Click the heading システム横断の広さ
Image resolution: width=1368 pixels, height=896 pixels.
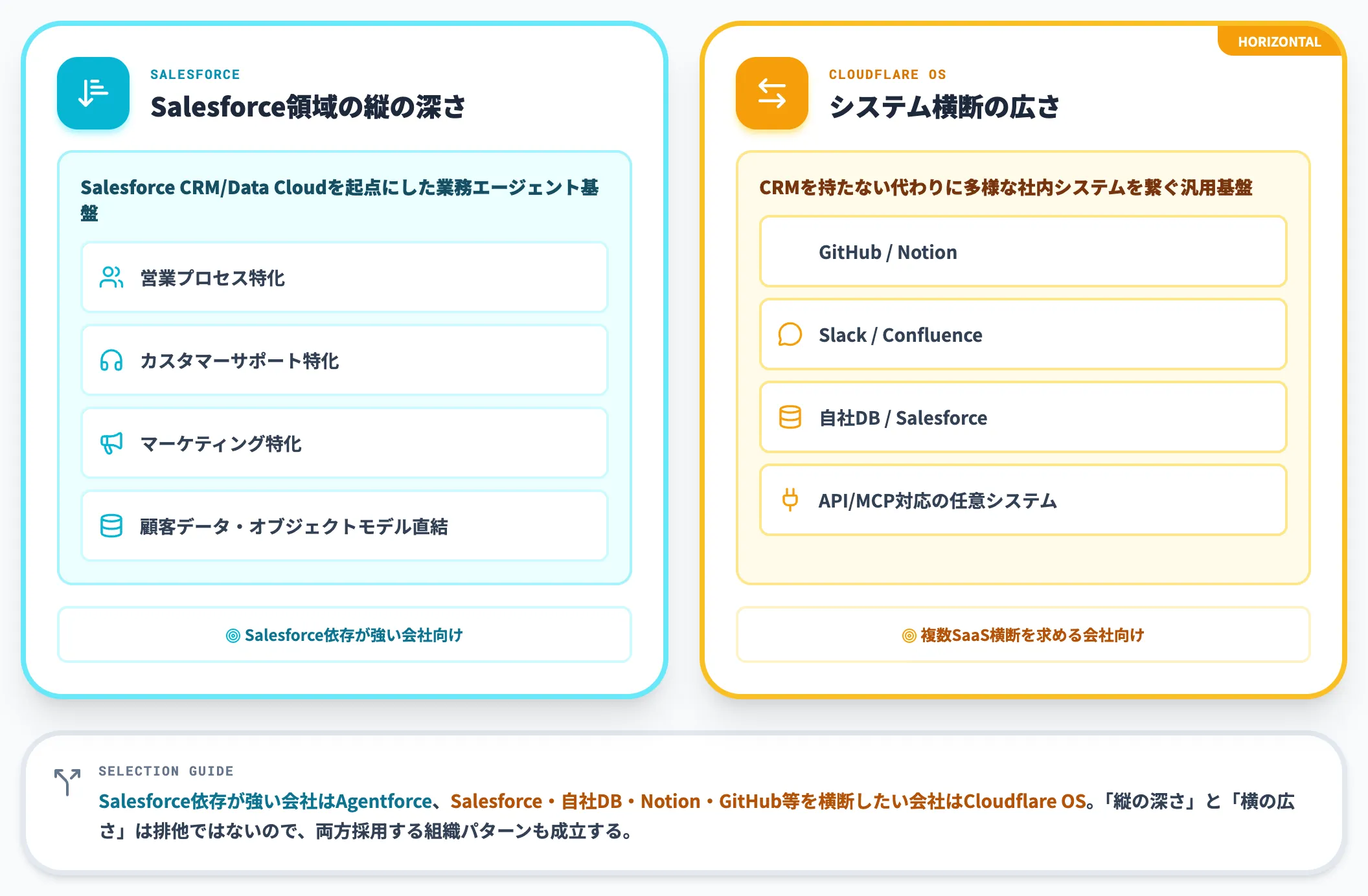coord(944,107)
